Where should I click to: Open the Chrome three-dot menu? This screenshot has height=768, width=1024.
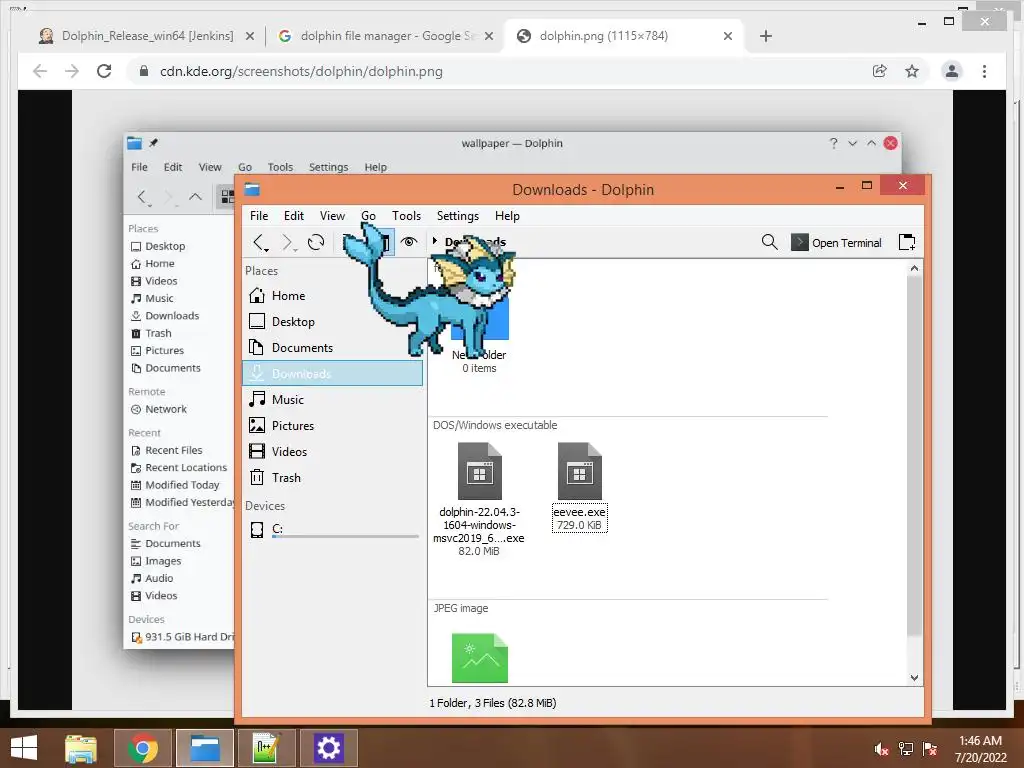click(984, 71)
